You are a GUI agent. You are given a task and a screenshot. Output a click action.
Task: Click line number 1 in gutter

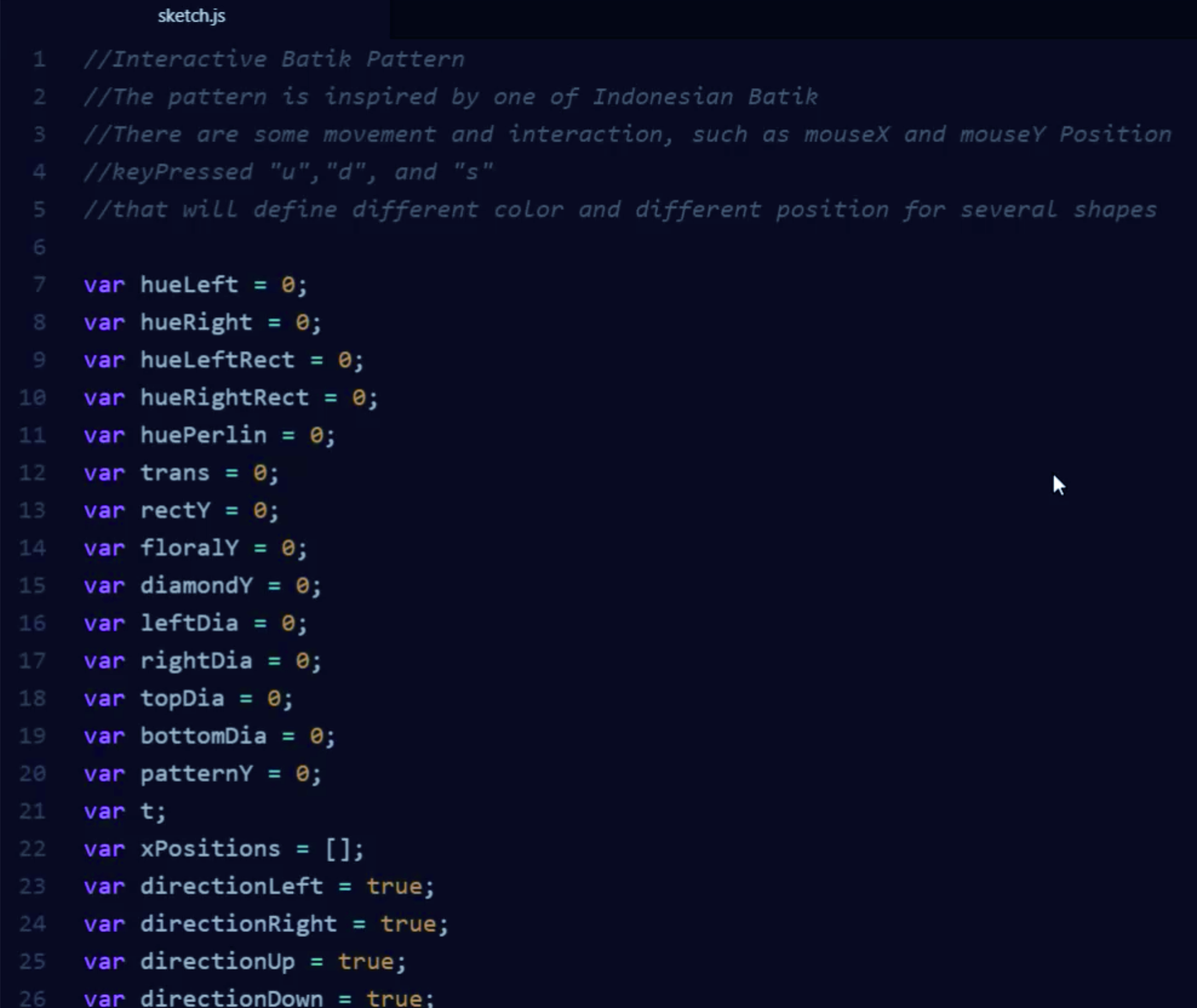39,59
